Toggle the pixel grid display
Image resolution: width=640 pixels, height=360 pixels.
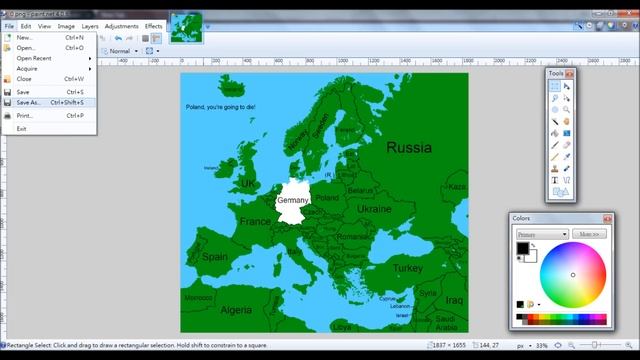pyautogui.click(x=145, y=38)
